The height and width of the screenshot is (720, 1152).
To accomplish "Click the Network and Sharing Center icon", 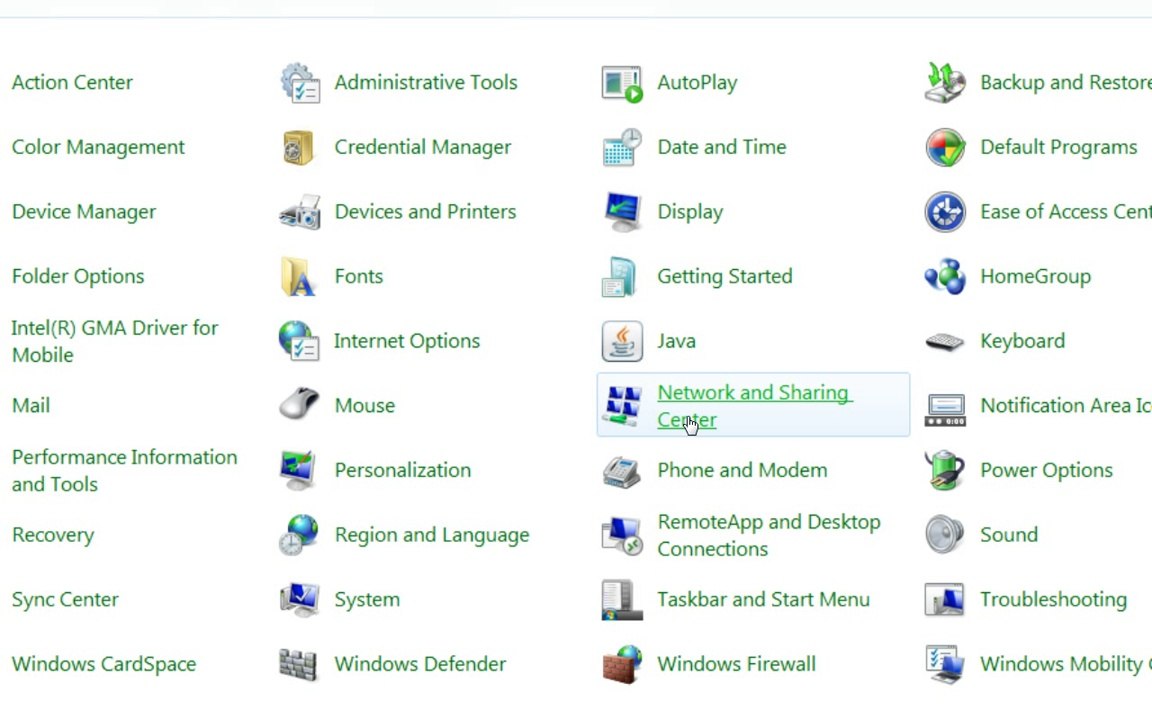I will pos(622,406).
